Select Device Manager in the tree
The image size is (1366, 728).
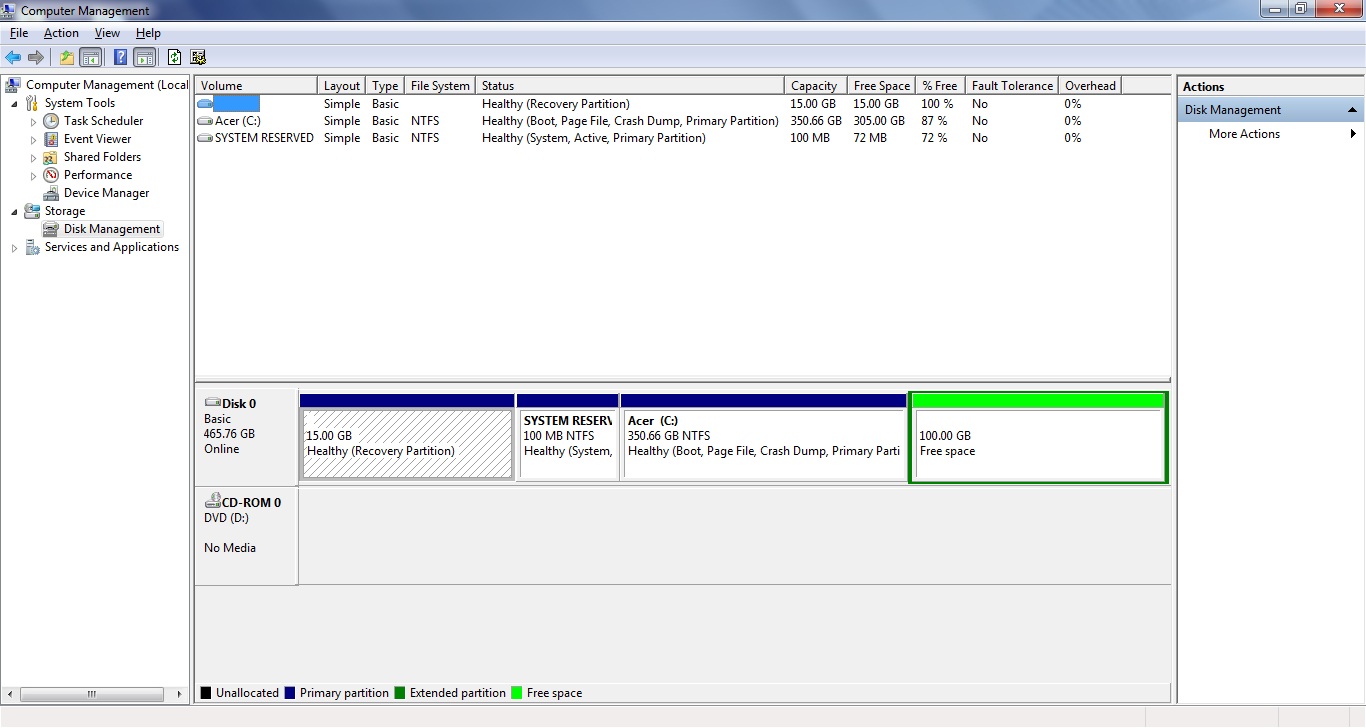(106, 193)
